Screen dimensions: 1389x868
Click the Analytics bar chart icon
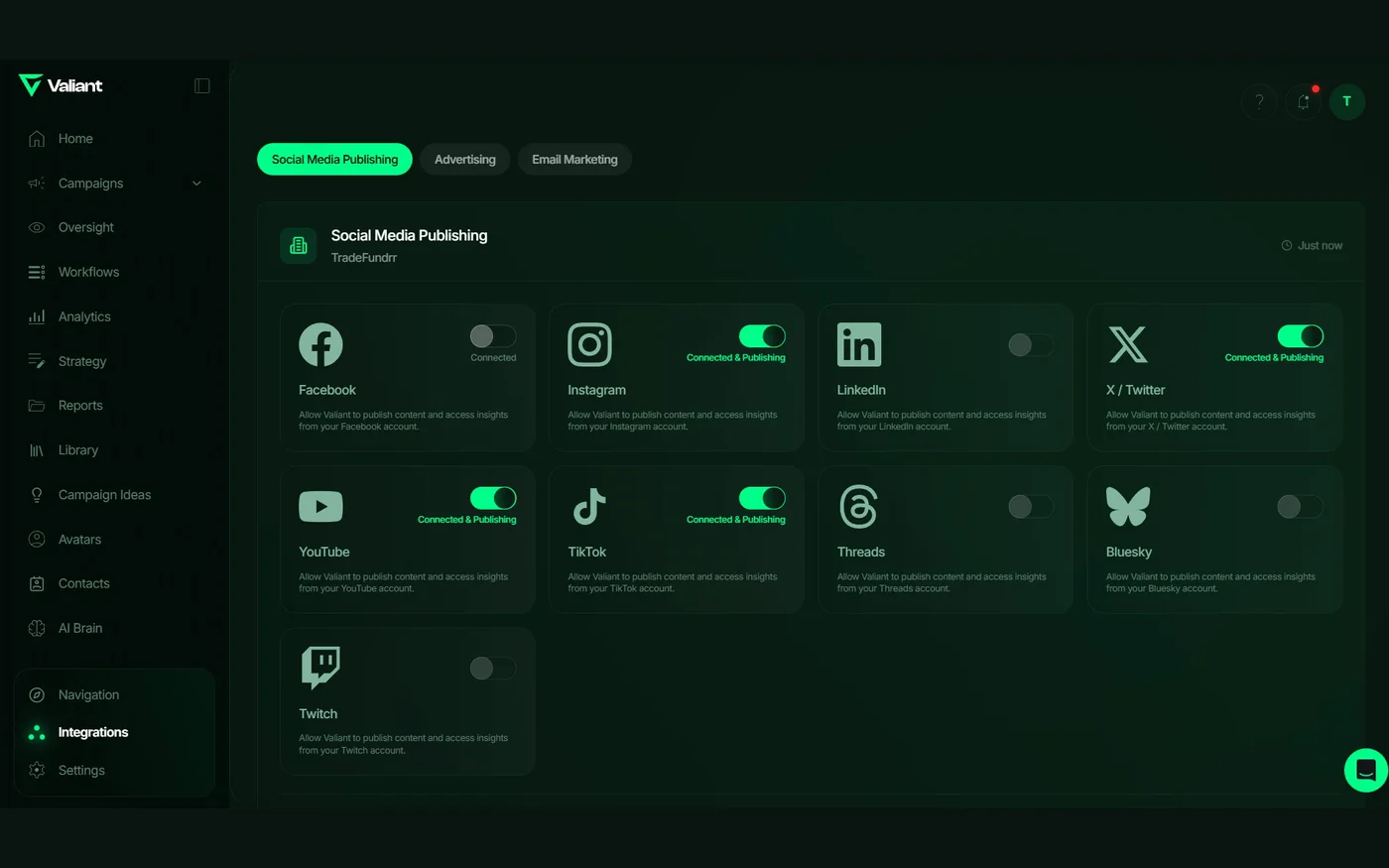37,316
